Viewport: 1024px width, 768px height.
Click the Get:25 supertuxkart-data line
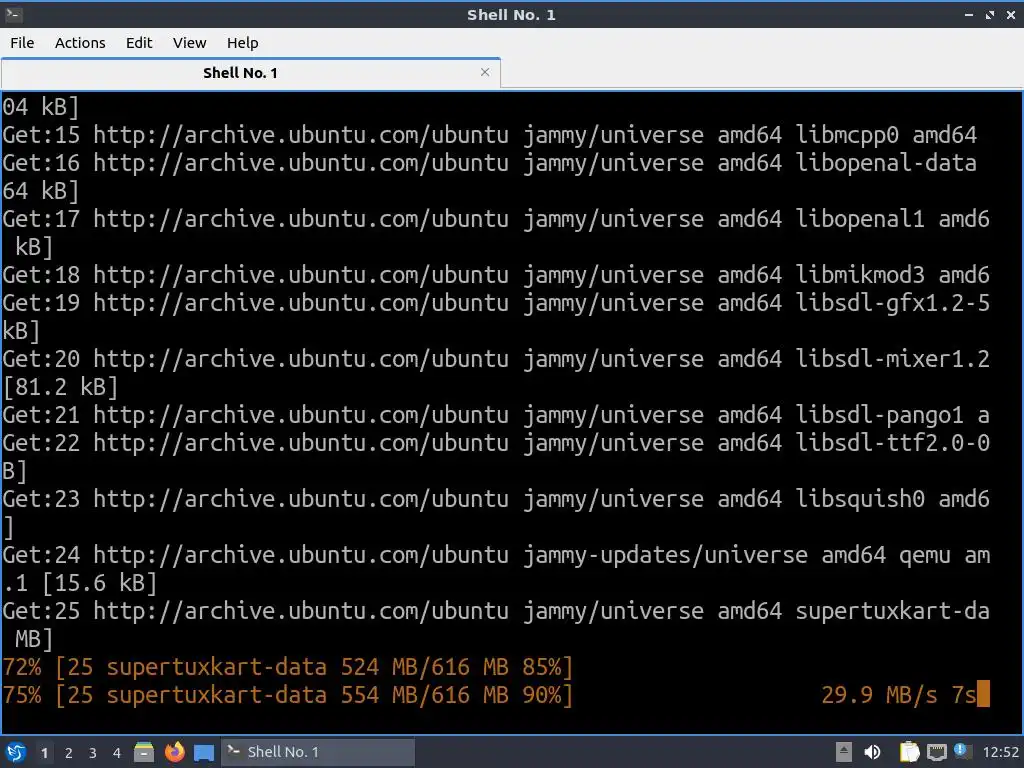[496, 612]
